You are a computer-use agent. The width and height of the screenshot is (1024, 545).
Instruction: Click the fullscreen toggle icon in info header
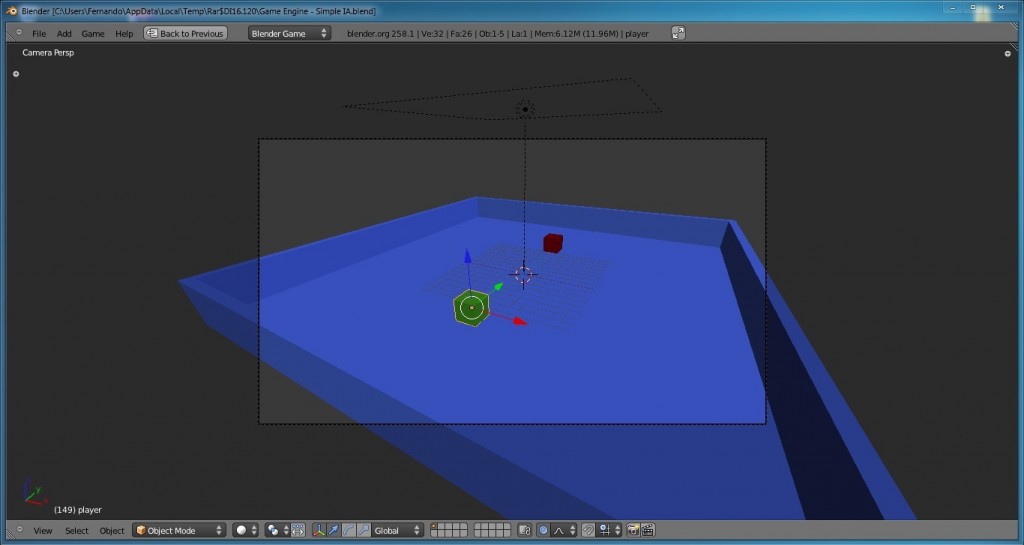click(678, 33)
